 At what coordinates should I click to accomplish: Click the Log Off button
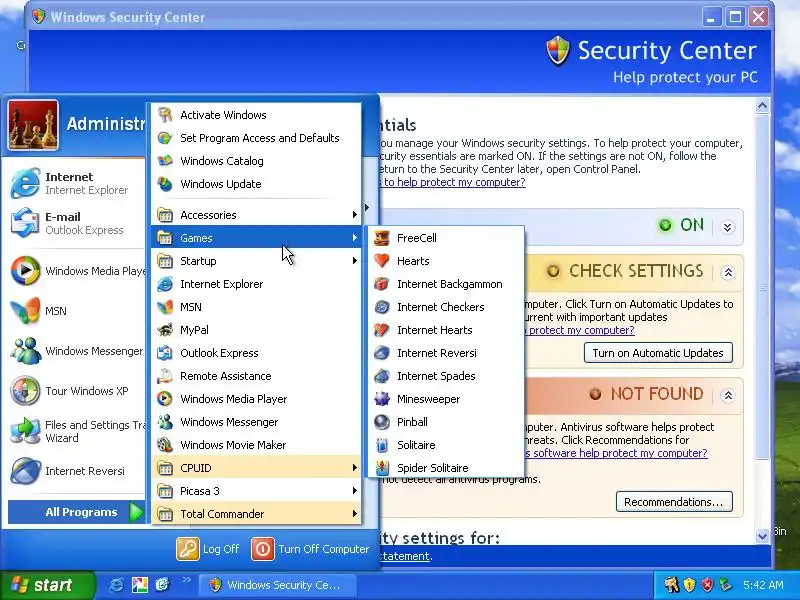208,549
